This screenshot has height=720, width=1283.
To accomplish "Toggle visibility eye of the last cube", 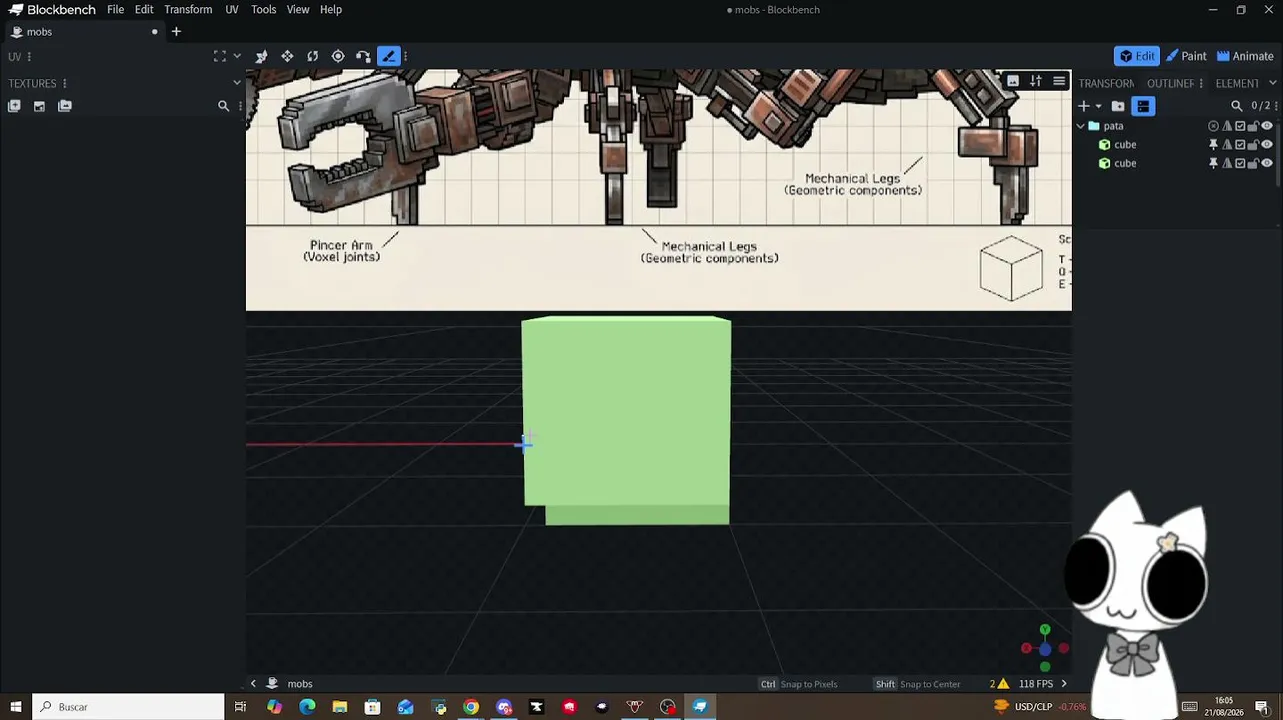I will [x=1267, y=163].
